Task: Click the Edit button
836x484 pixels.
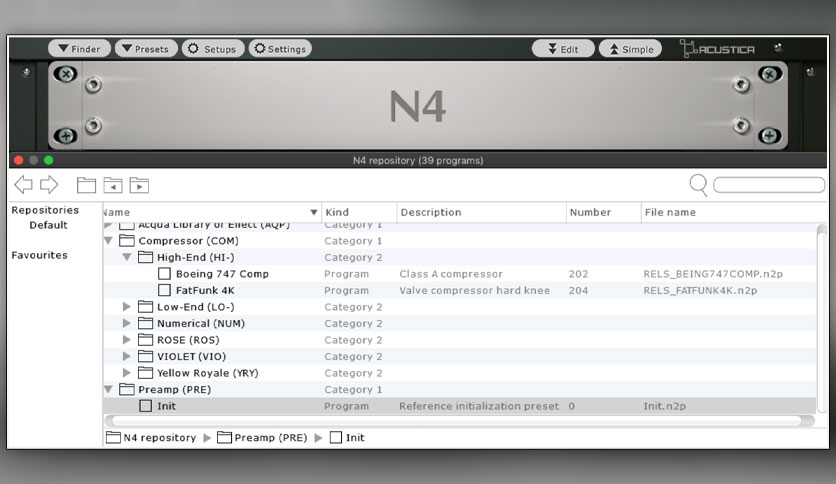Action: (563, 49)
